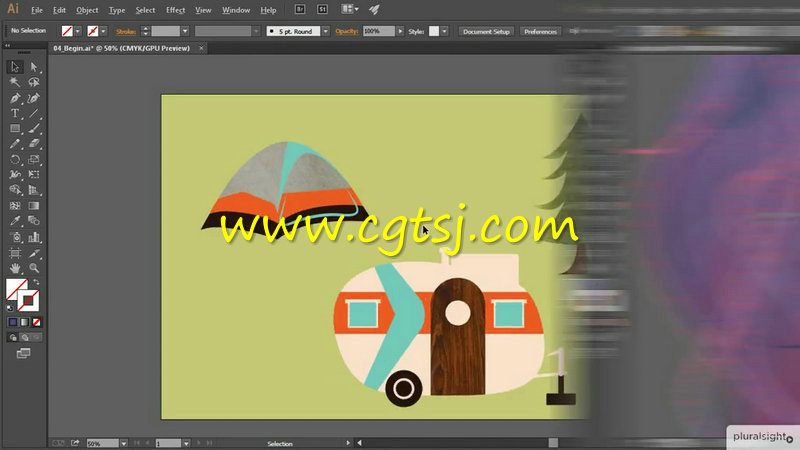Screen dimensions: 800x450
Task: Click the fill swatch in the toolbox
Action: pyautogui.click(x=16, y=289)
